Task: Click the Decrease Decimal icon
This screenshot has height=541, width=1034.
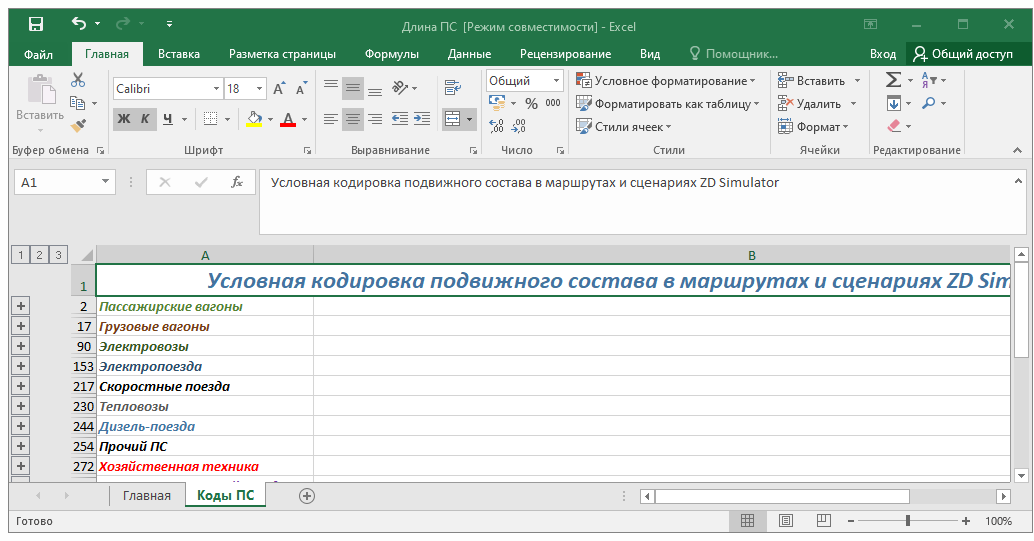Action: [x=519, y=126]
